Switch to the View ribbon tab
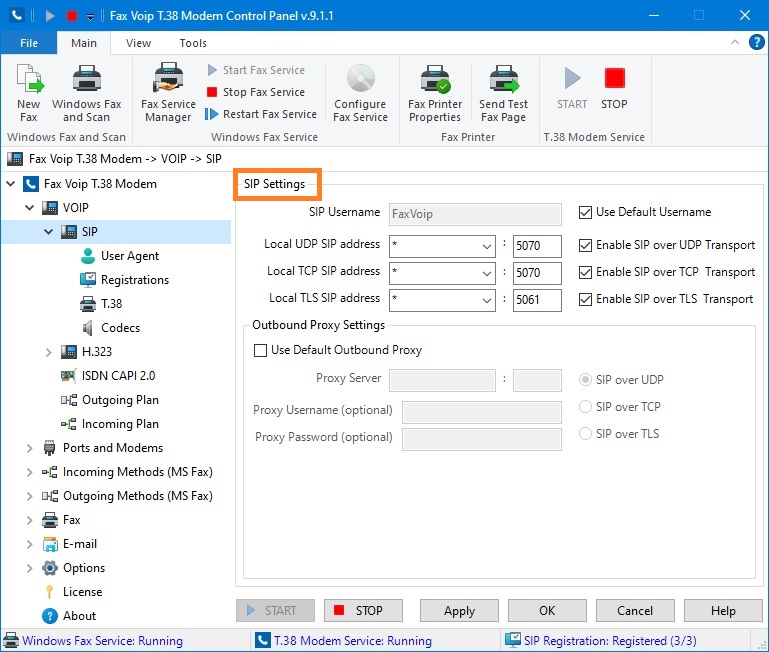769x652 pixels. (138, 43)
